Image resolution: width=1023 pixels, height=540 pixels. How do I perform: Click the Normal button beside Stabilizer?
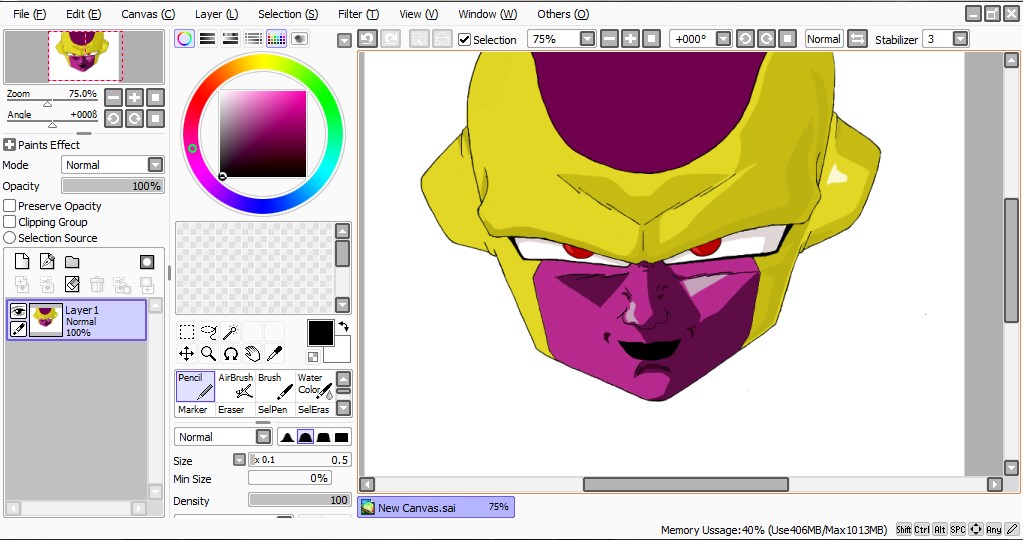coord(824,39)
